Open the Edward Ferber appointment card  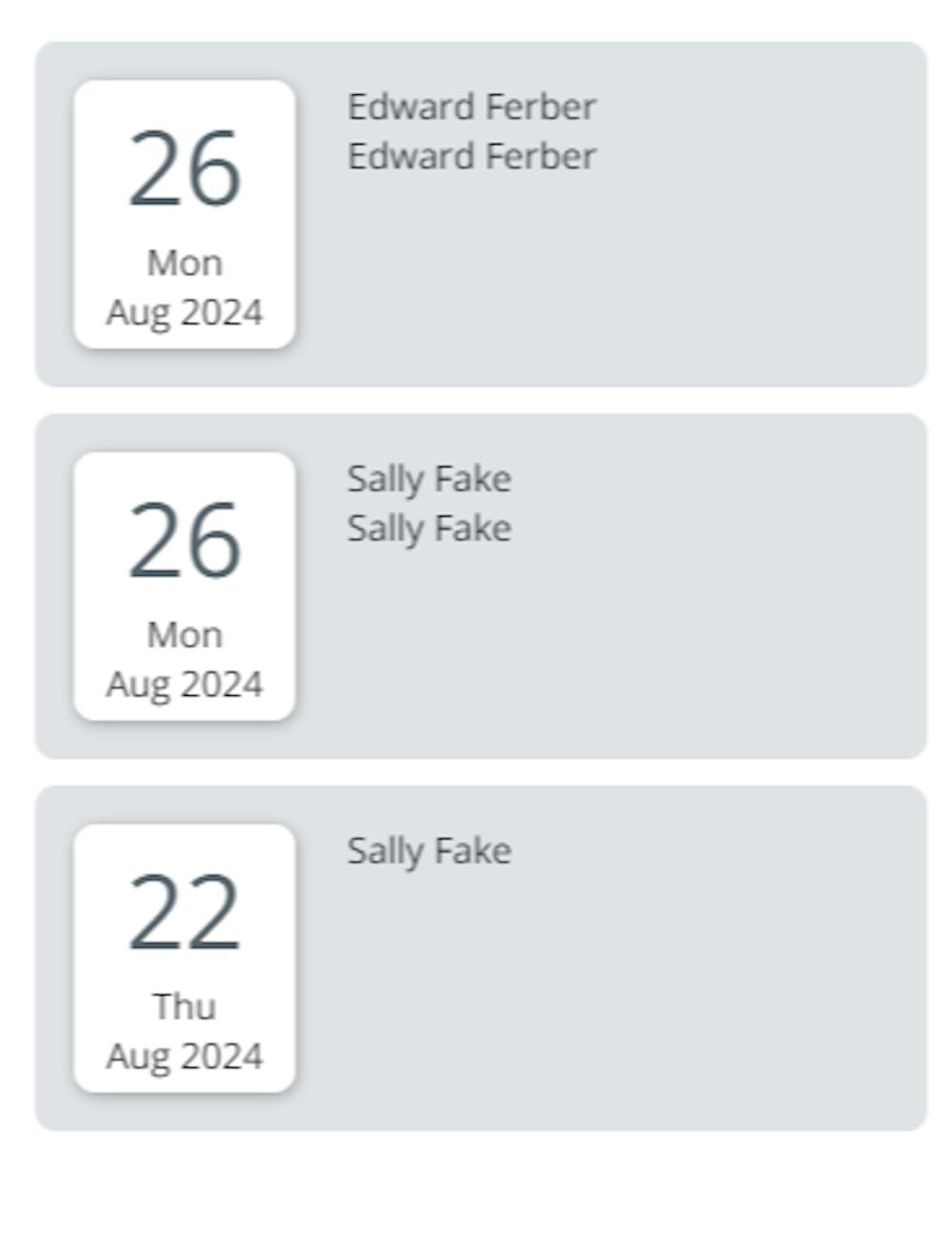pyautogui.click(x=481, y=214)
